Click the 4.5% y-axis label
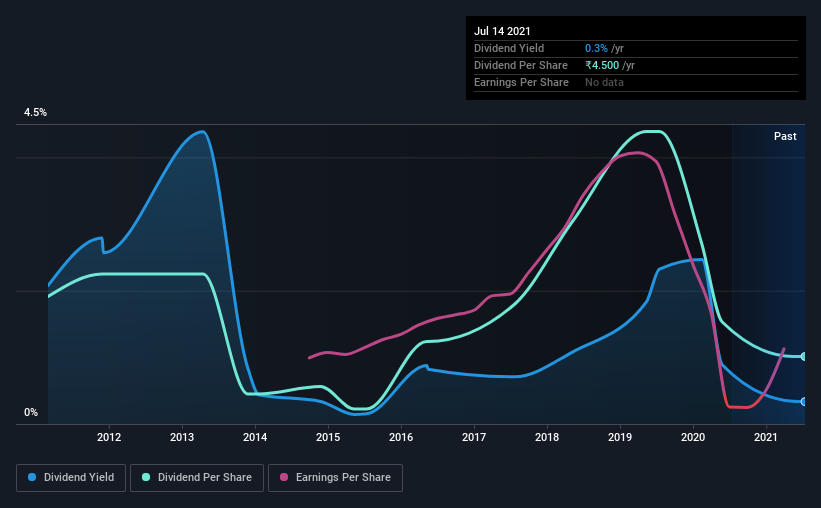 (35, 113)
